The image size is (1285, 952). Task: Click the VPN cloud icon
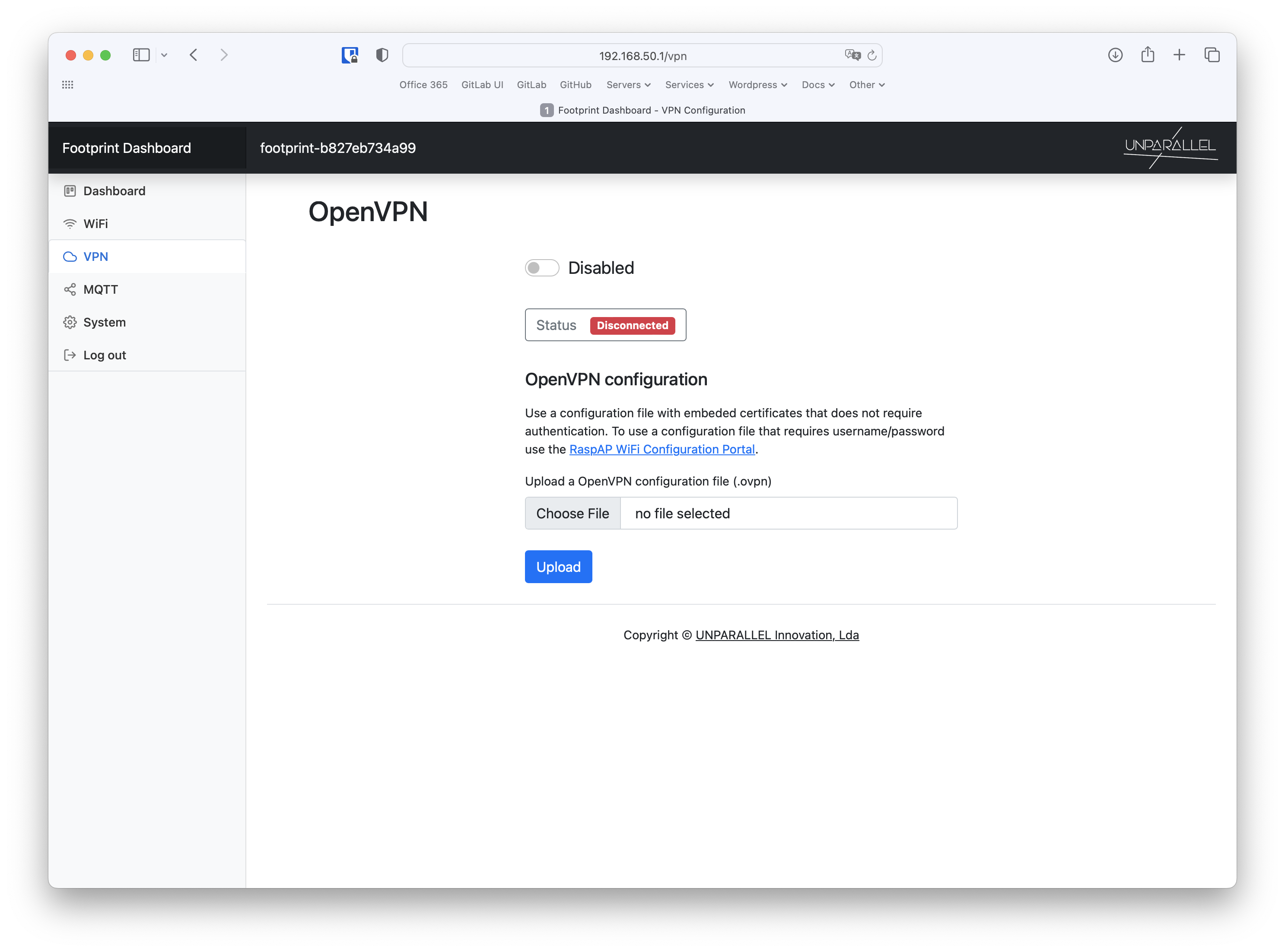[x=70, y=257]
